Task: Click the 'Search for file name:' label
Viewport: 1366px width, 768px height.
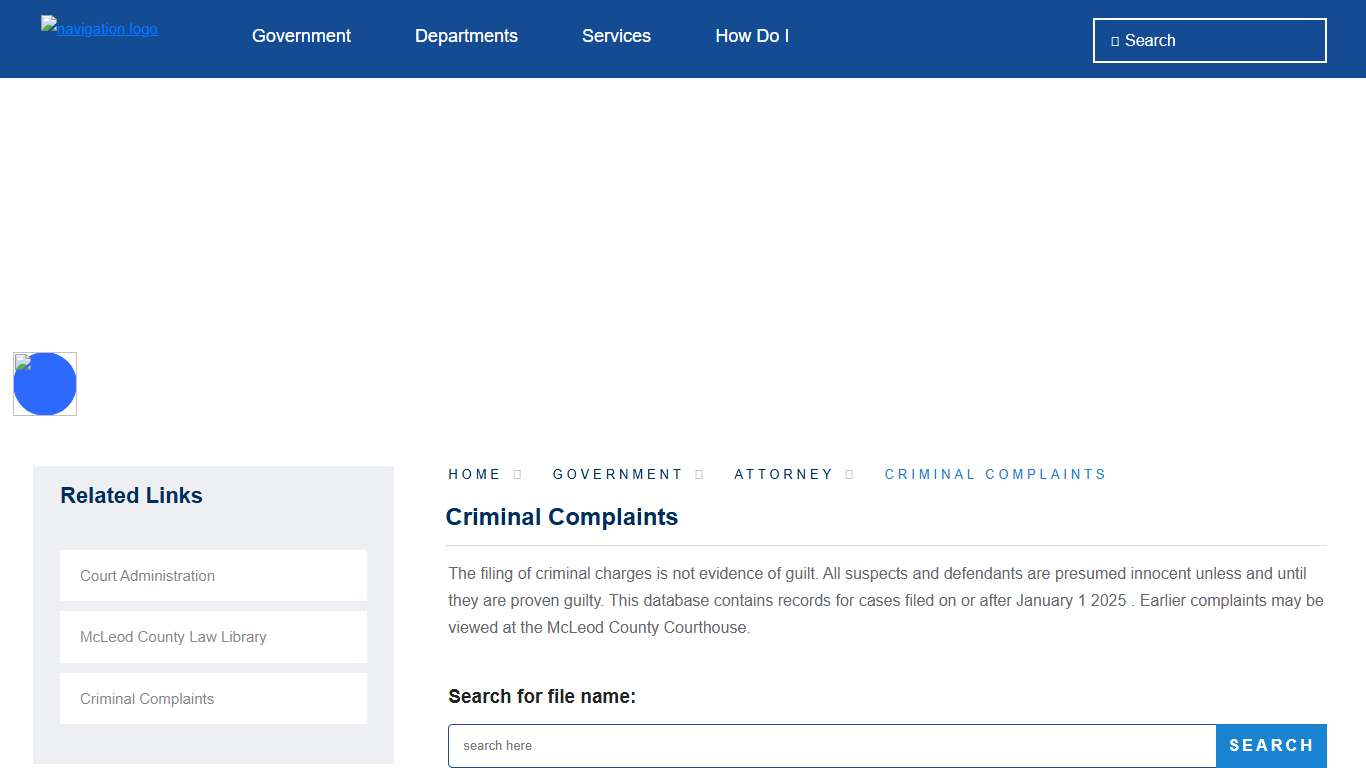Action: [542, 696]
